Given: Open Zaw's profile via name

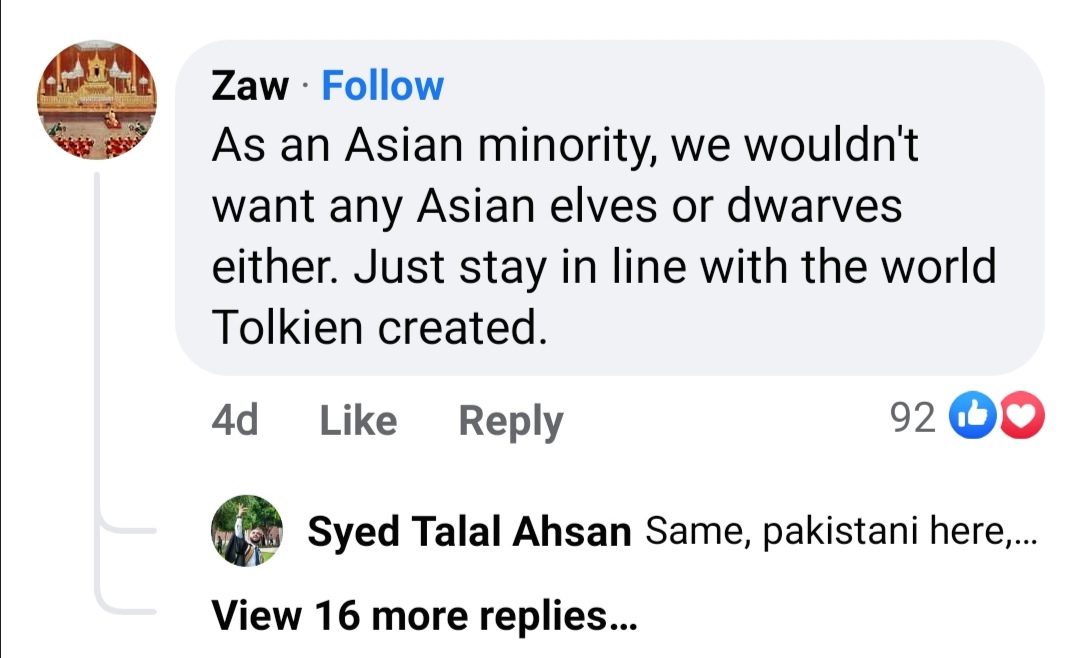Looking at the screenshot, I should tap(249, 86).
